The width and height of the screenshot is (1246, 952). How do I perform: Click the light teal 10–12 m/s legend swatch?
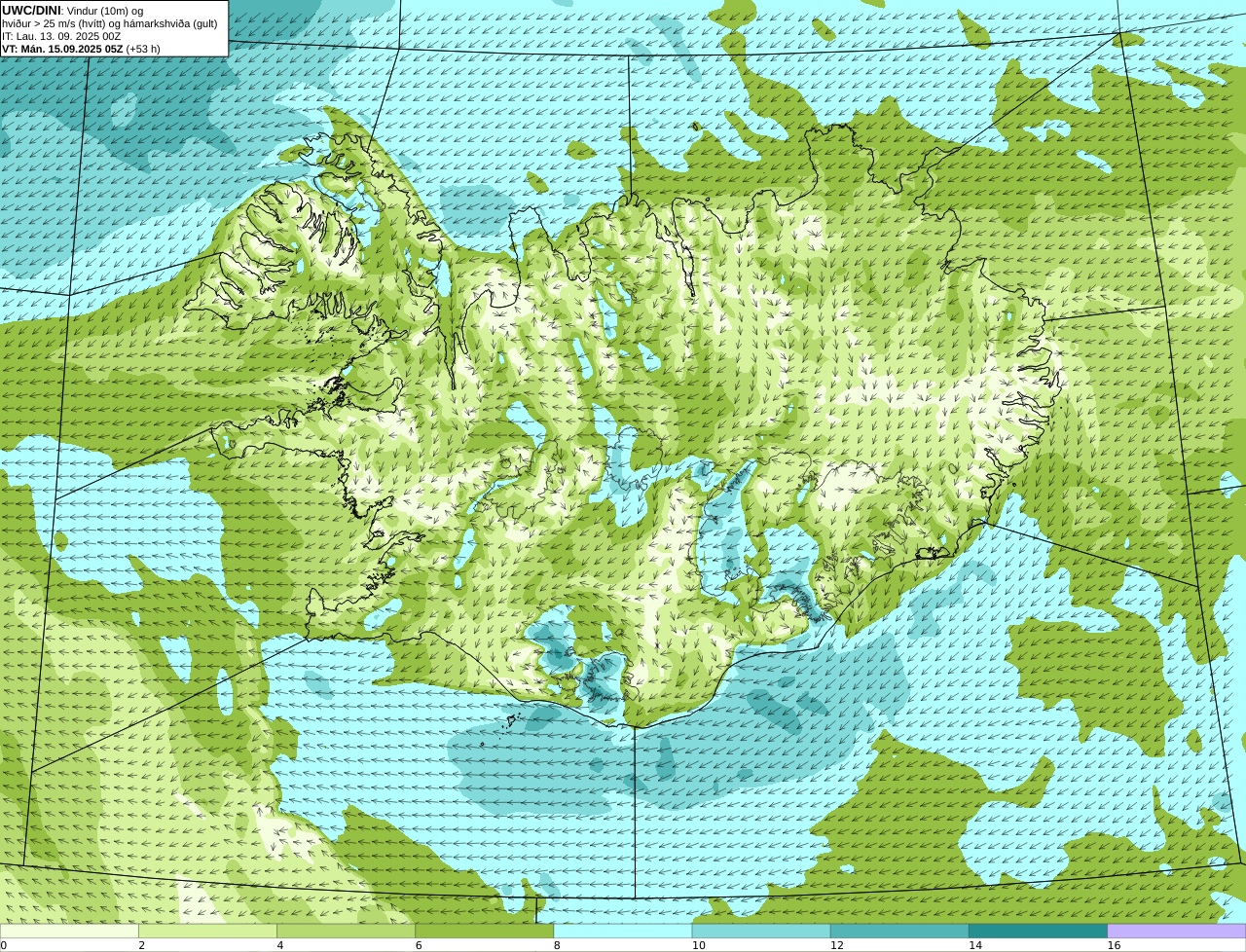(x=761, y=932)
